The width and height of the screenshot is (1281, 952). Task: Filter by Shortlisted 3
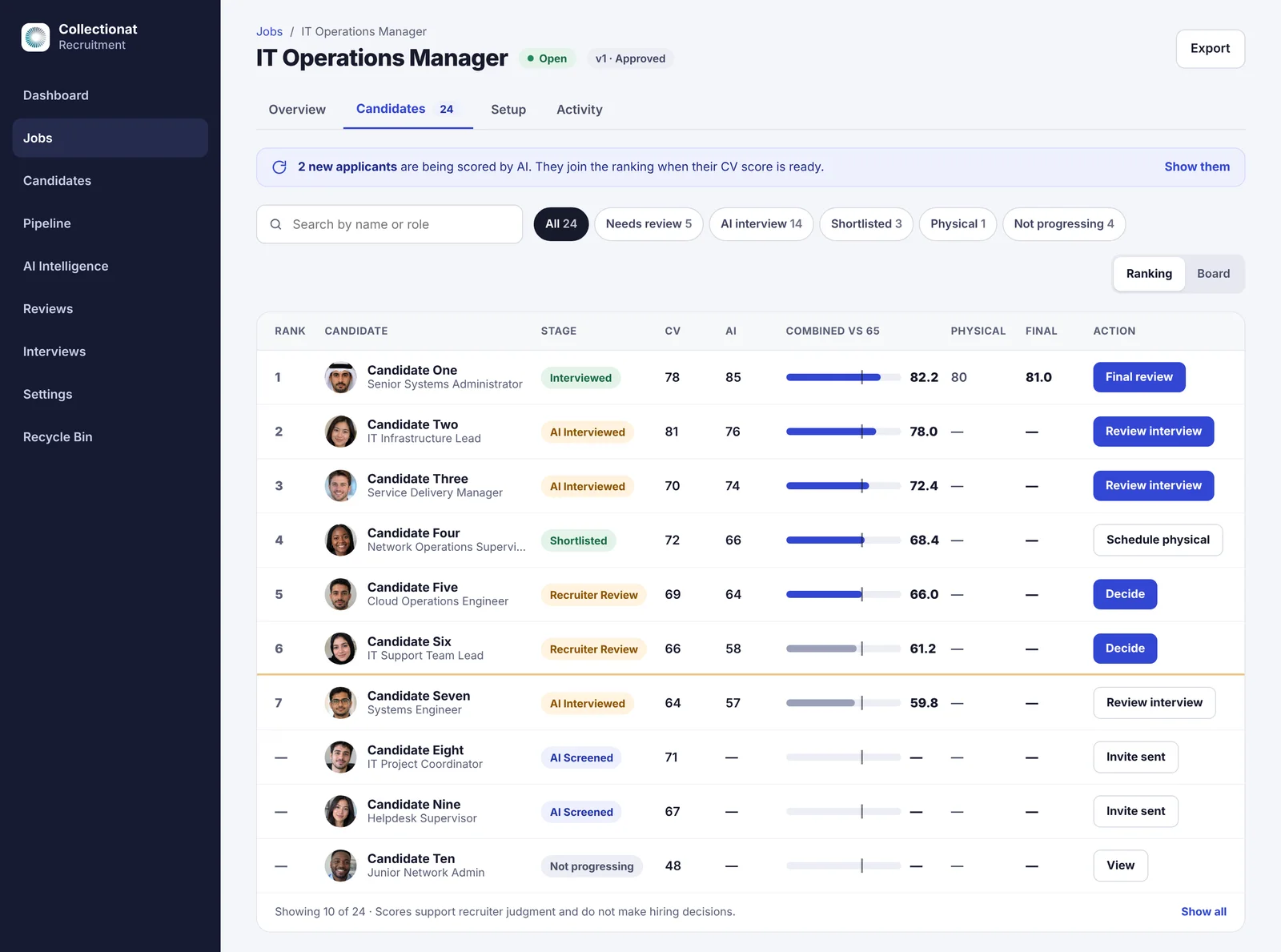click(x=866, y=224)
